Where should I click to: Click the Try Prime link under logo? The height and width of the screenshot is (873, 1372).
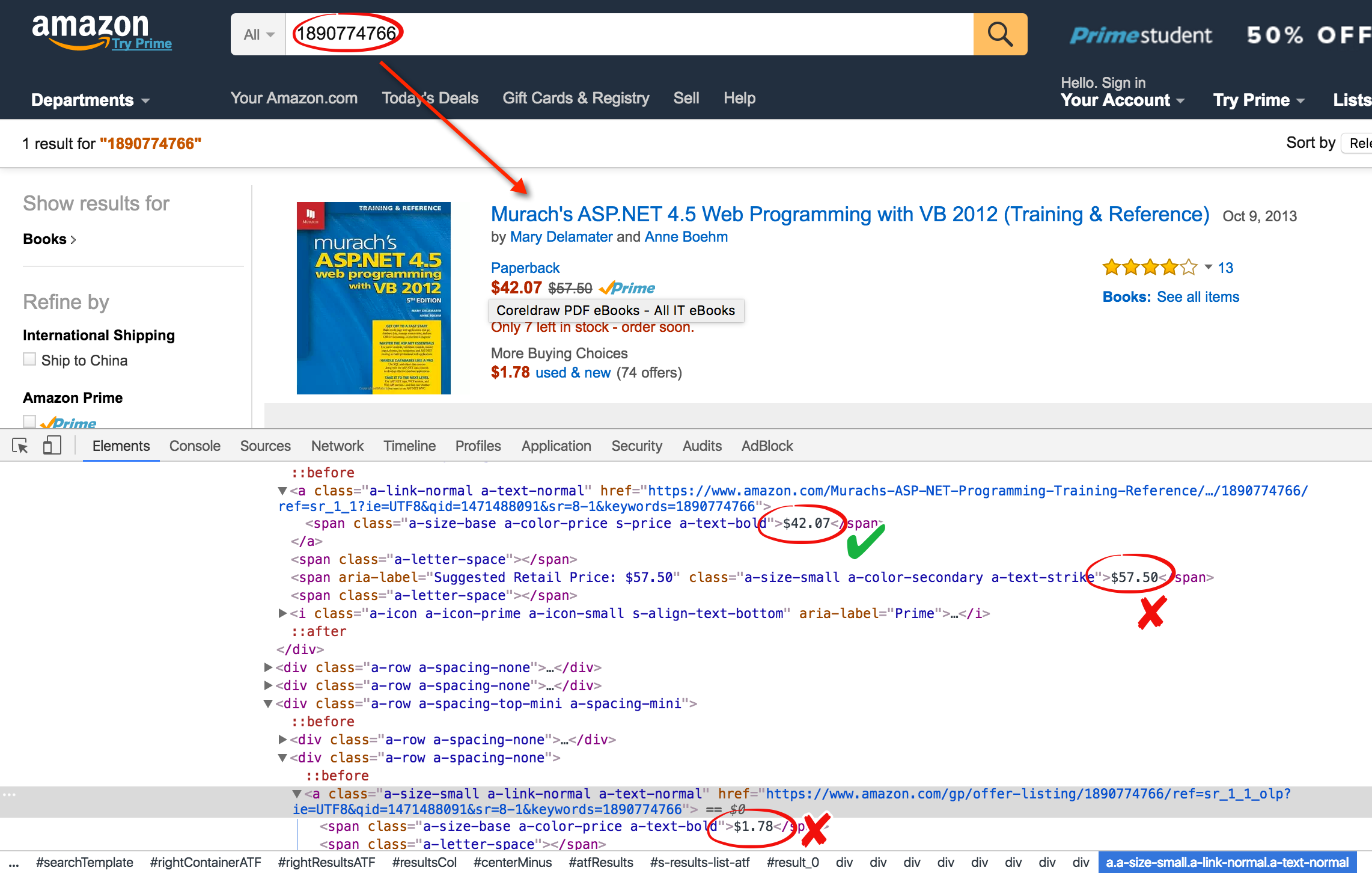142,44
